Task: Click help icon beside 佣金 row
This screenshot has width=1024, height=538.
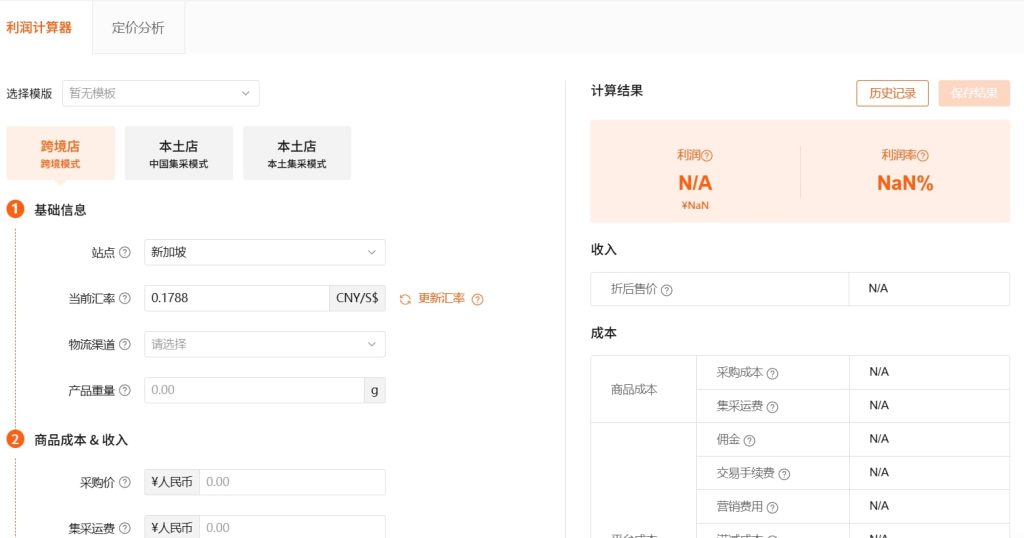Action: (x=749, y=440)
